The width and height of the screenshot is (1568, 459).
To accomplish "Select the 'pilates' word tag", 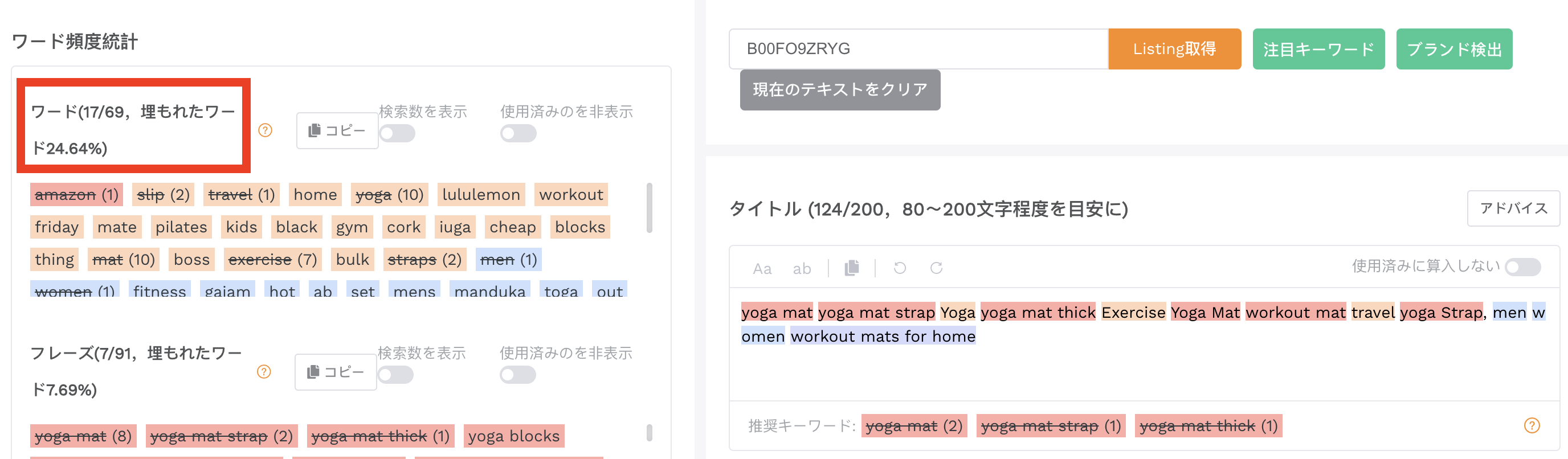I will [181, 227].
